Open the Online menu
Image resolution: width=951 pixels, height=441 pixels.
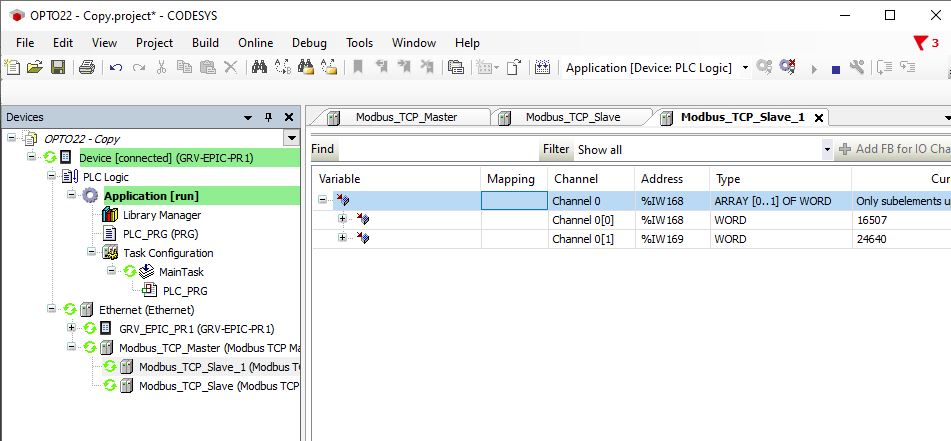pos(255,42)
